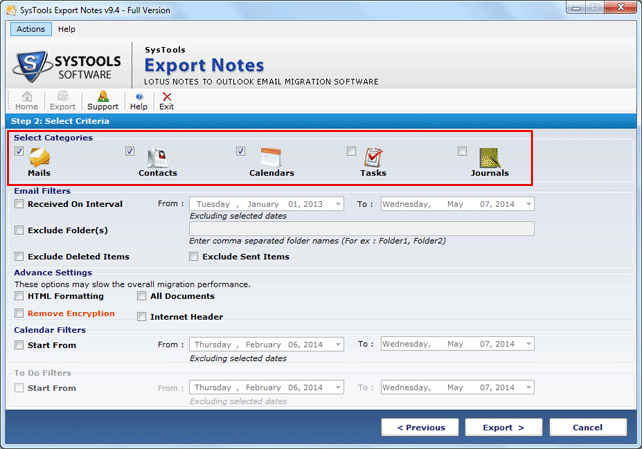Viewport: 642px width, 449px height.
Task: Enable HTML Formatting option
Action: tap(19, 296)
